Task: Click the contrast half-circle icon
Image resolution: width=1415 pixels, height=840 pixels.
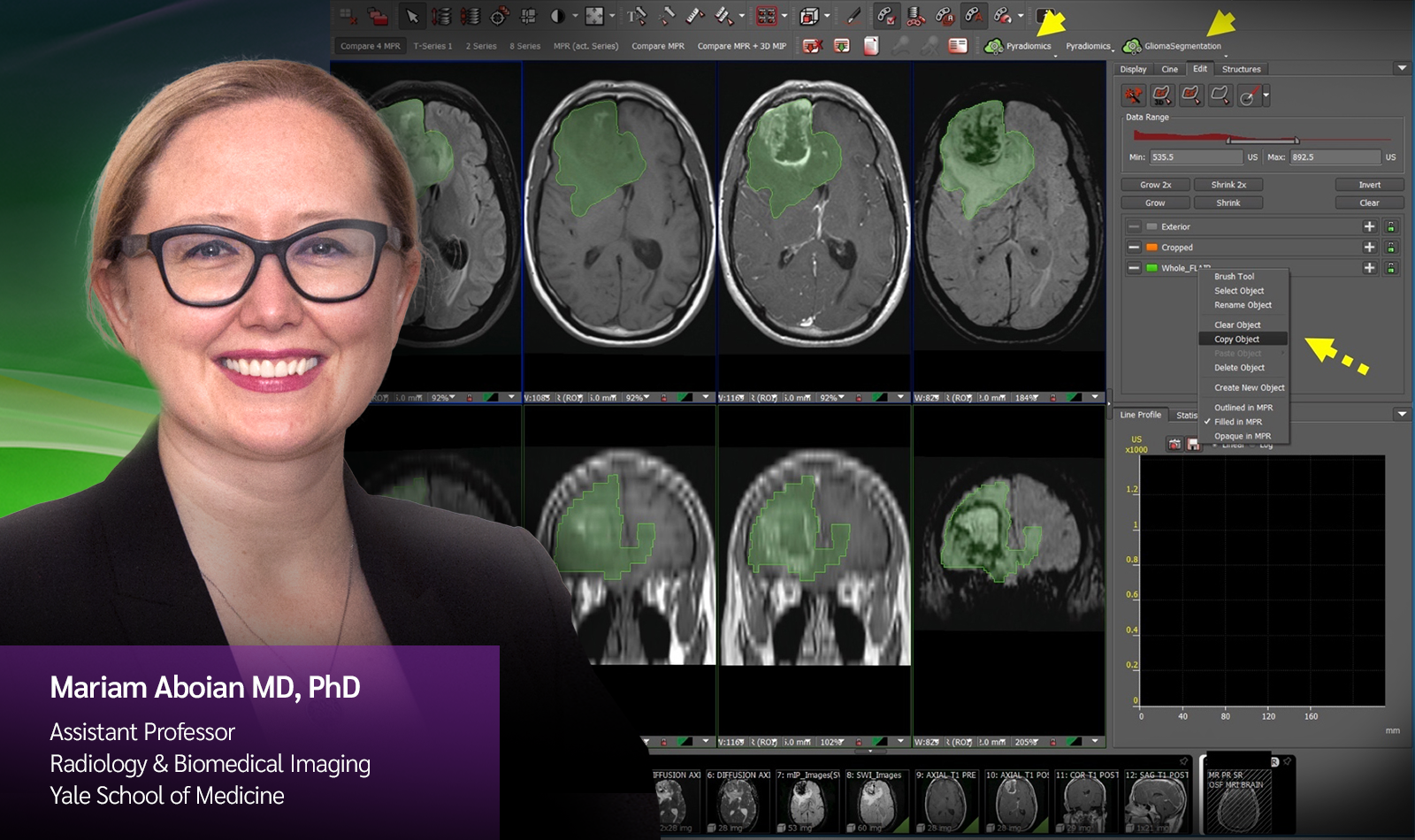Action: point(557,16)
